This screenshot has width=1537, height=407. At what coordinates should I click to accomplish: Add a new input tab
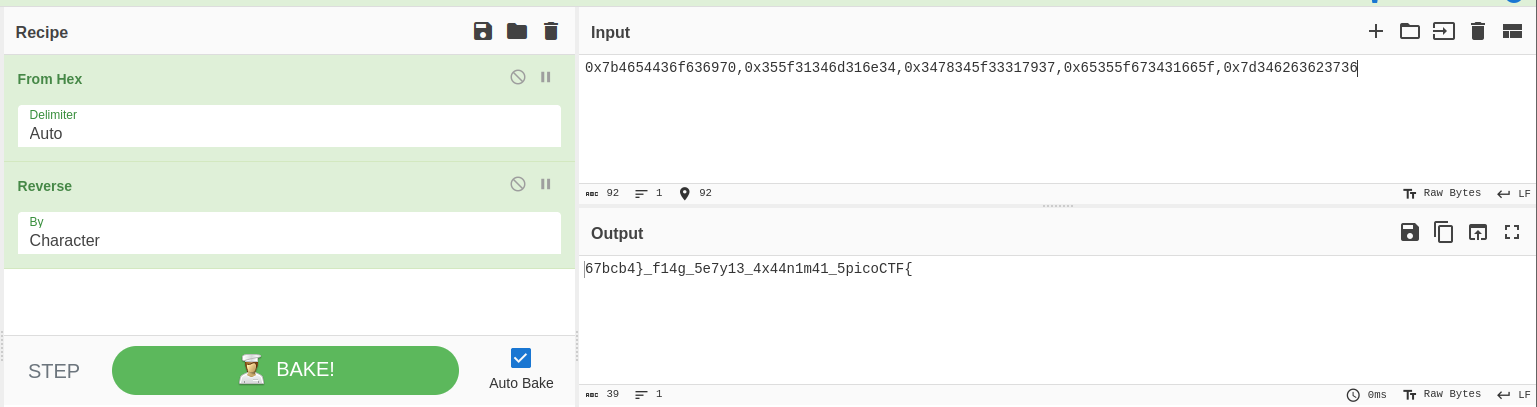(x=1376, y=31)
